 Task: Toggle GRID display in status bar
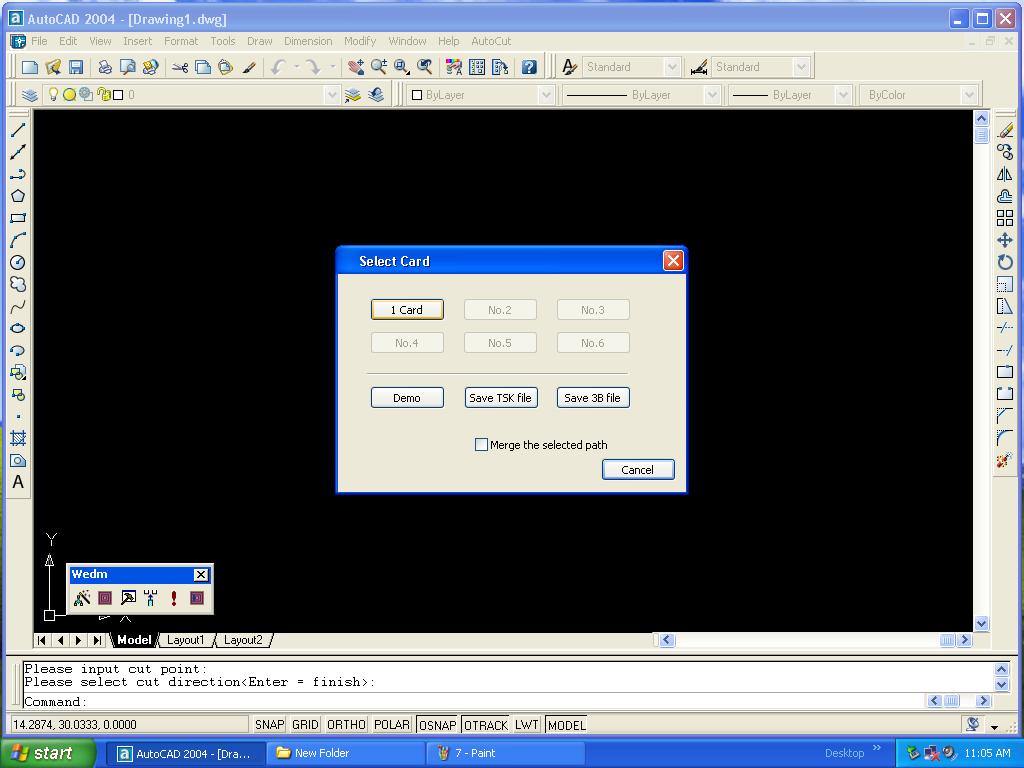pyautogui.click(x=305, y=725)
